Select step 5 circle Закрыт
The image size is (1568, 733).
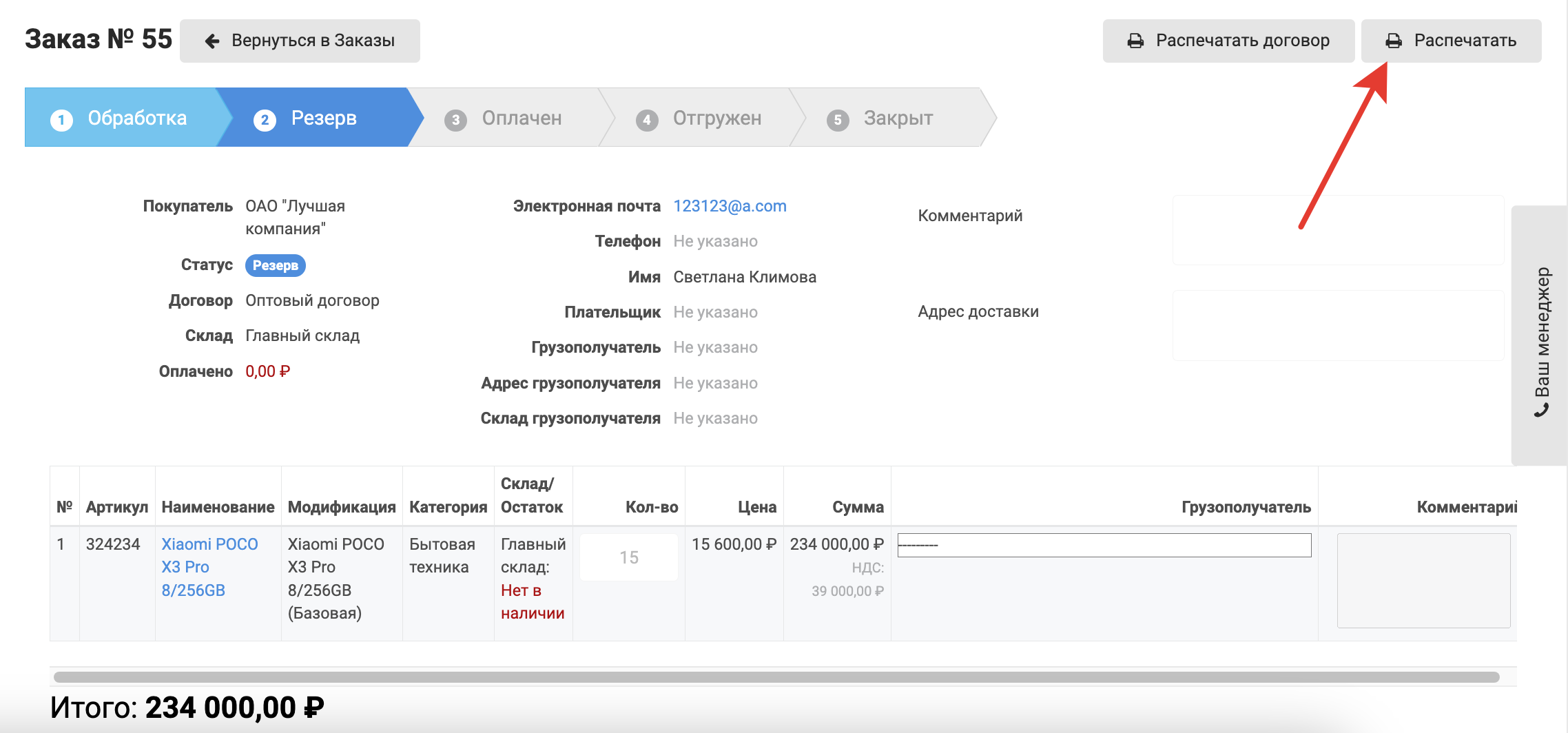837,120
